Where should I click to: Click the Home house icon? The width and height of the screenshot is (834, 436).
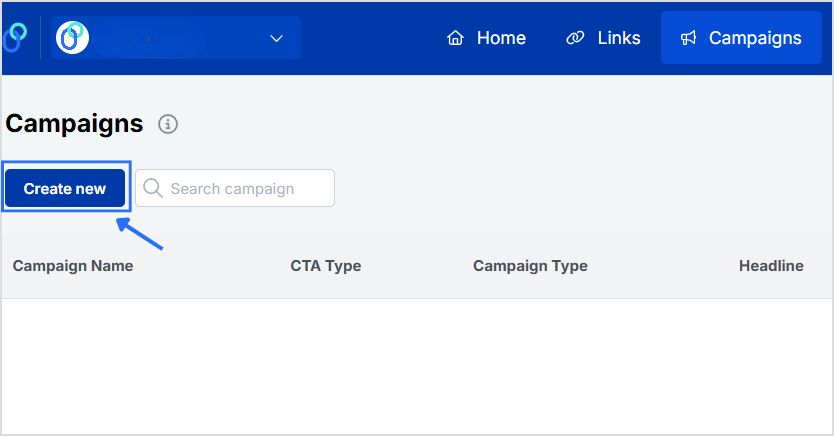455,38
